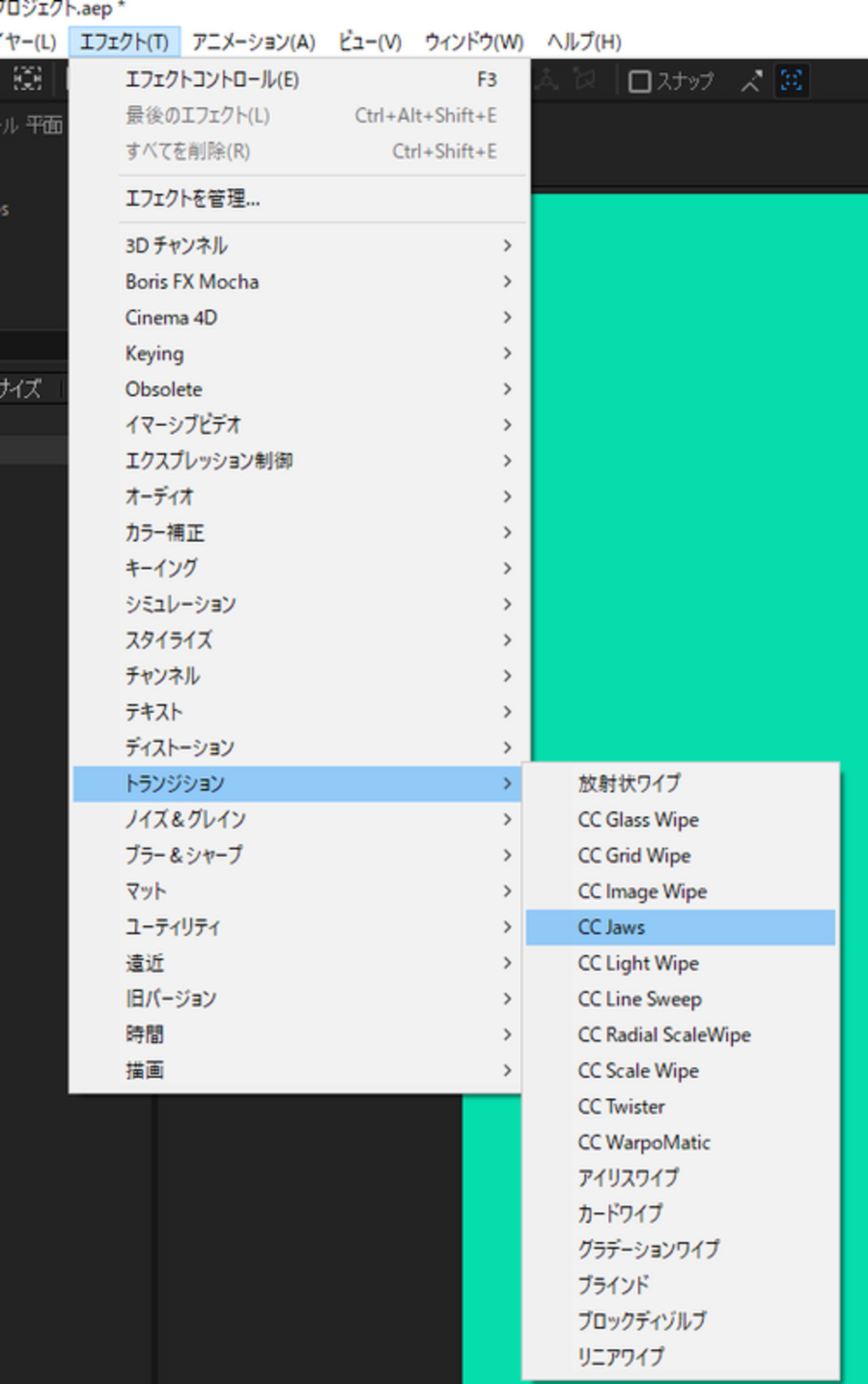Apply the CC Glass Wipe transition
The width and height of the screenshot is (868, 1384).
coord(680,820)
